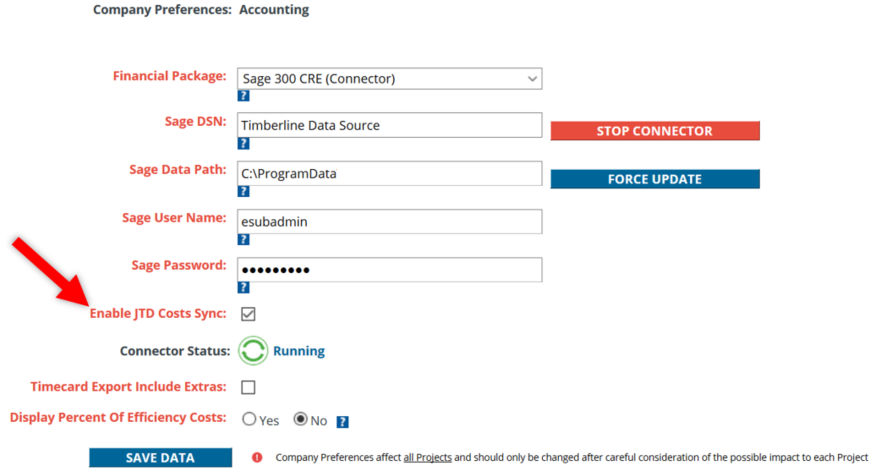The width and height of the screenshot is (876, 472).
Task: Click into Sage DSN text field
Action: coord(389,125)
